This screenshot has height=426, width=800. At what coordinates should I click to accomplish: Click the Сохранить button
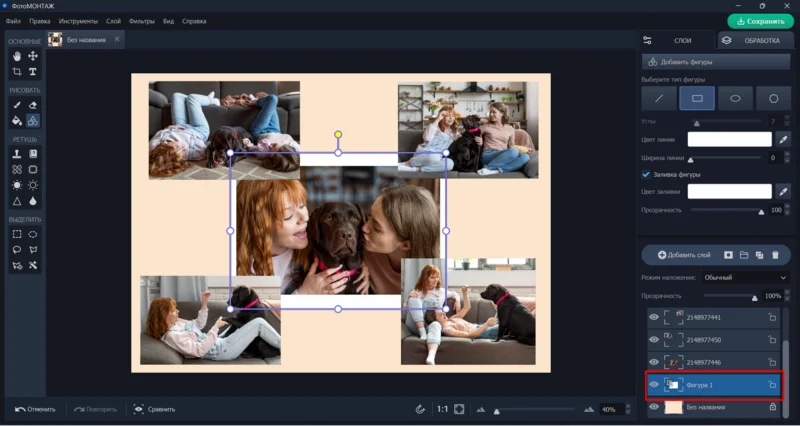[760, 20]
